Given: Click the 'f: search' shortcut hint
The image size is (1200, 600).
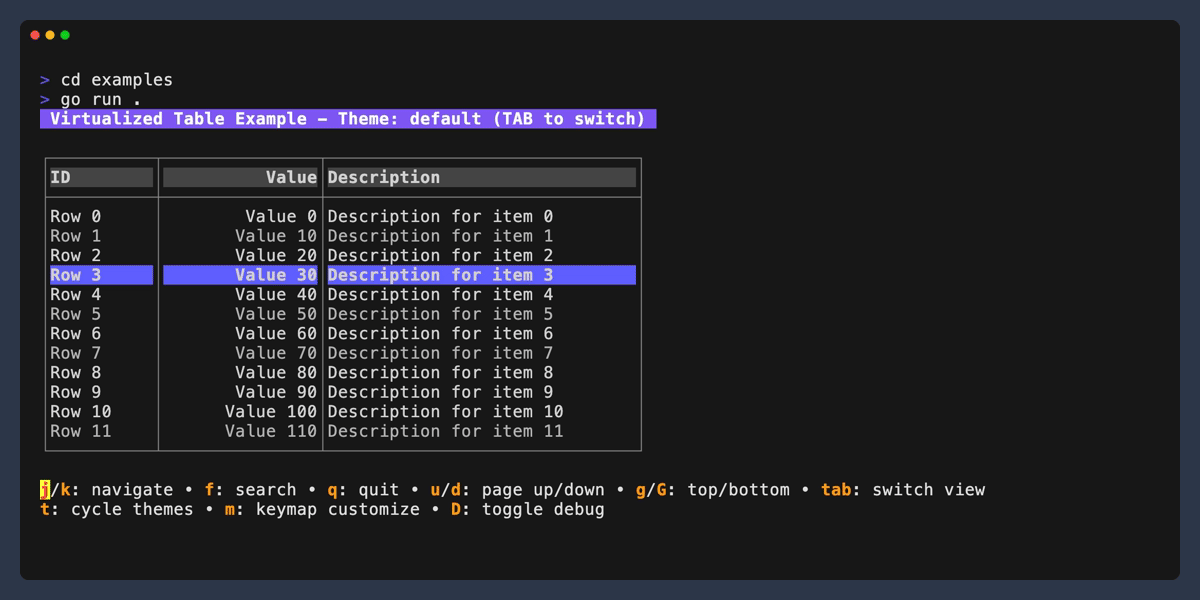Looking at the screenshot, I should point(250,490).
